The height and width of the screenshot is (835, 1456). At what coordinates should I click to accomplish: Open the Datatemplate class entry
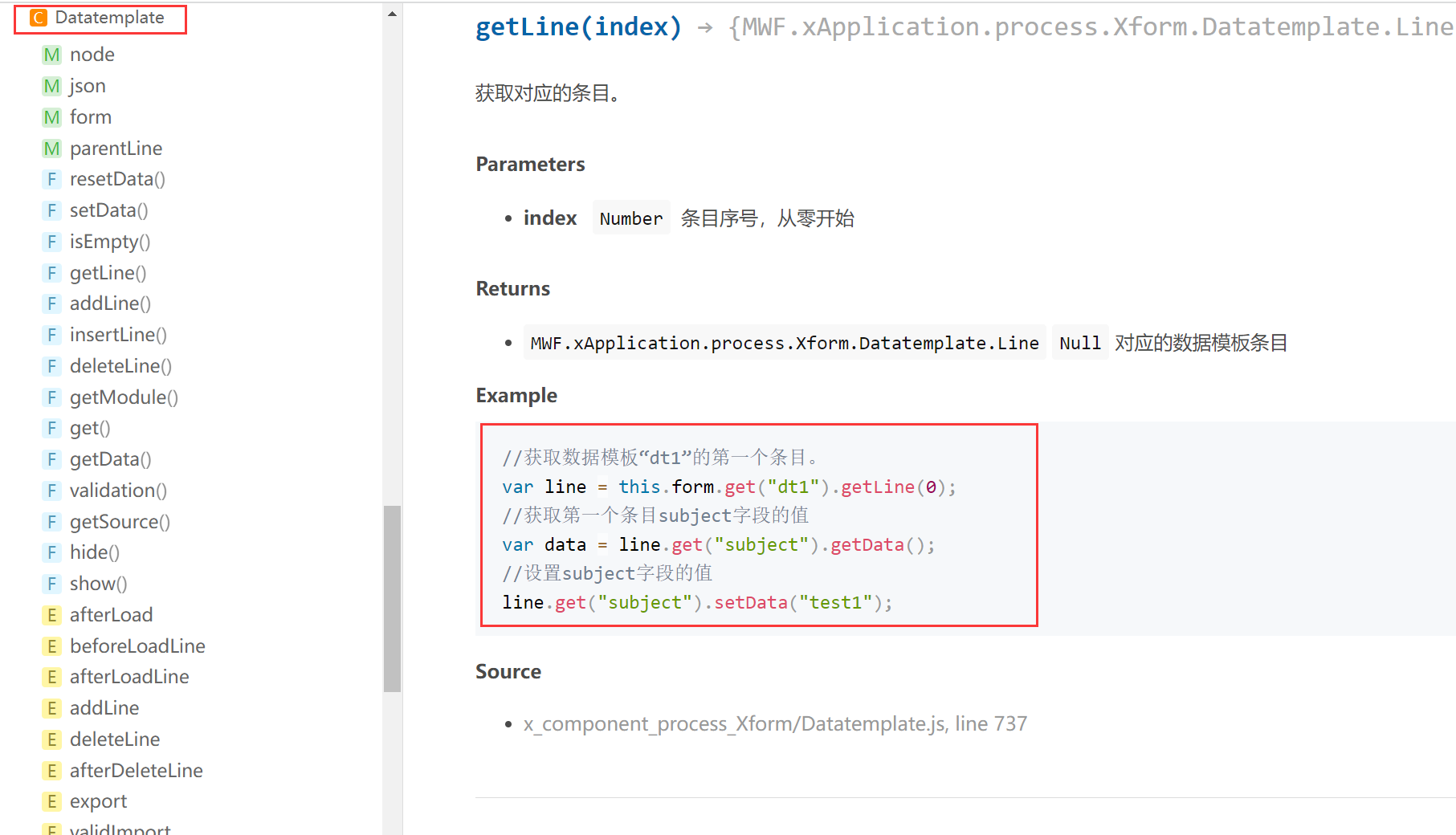point(109,18)
